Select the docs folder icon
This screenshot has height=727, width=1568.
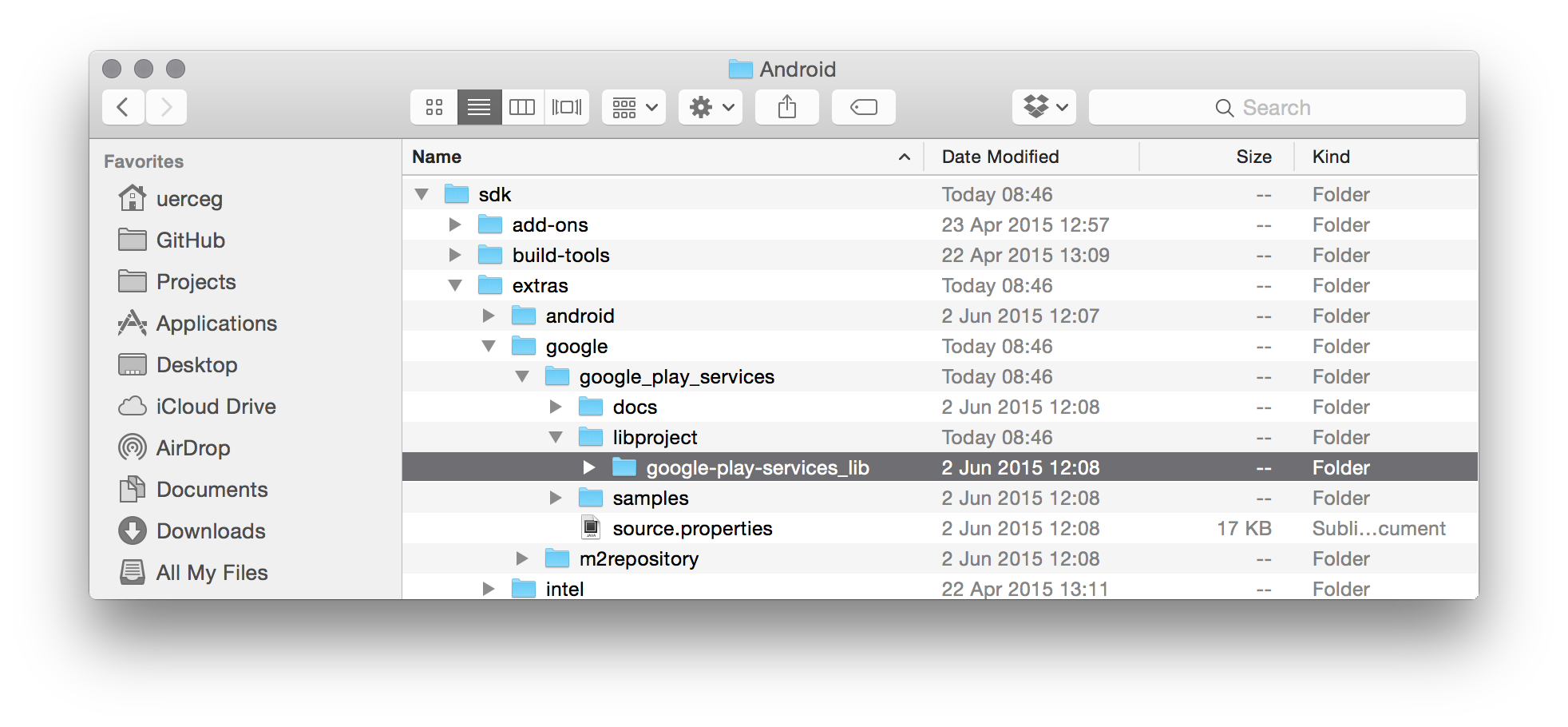pyautogui.click(x=591, y=407)
